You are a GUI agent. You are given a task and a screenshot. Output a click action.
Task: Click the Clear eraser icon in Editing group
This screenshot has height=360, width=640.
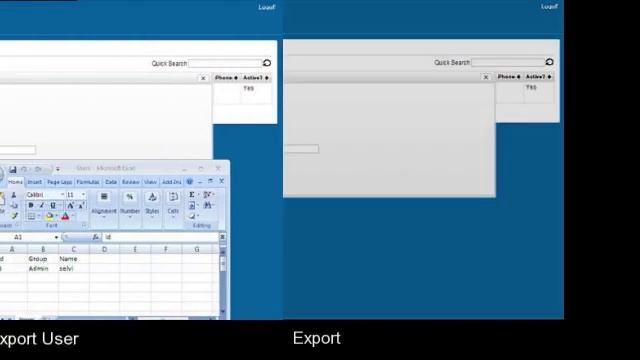(x=191, y=216)
